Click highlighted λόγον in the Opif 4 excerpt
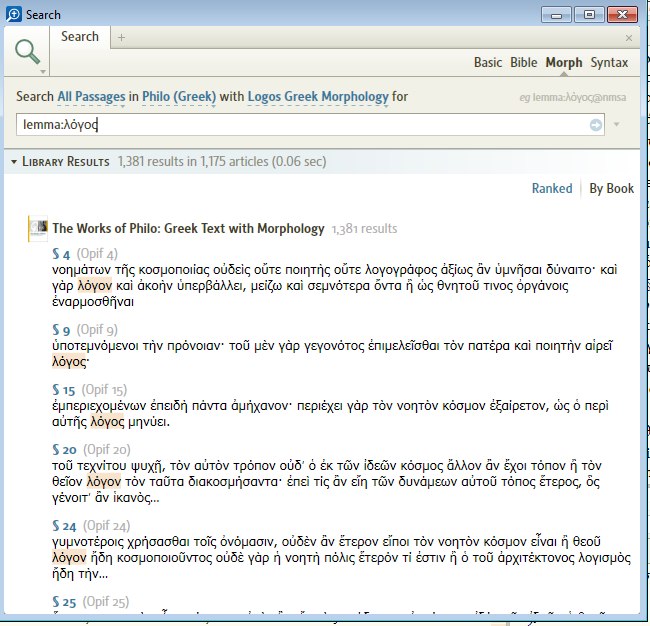 click(x=95, y=286)
